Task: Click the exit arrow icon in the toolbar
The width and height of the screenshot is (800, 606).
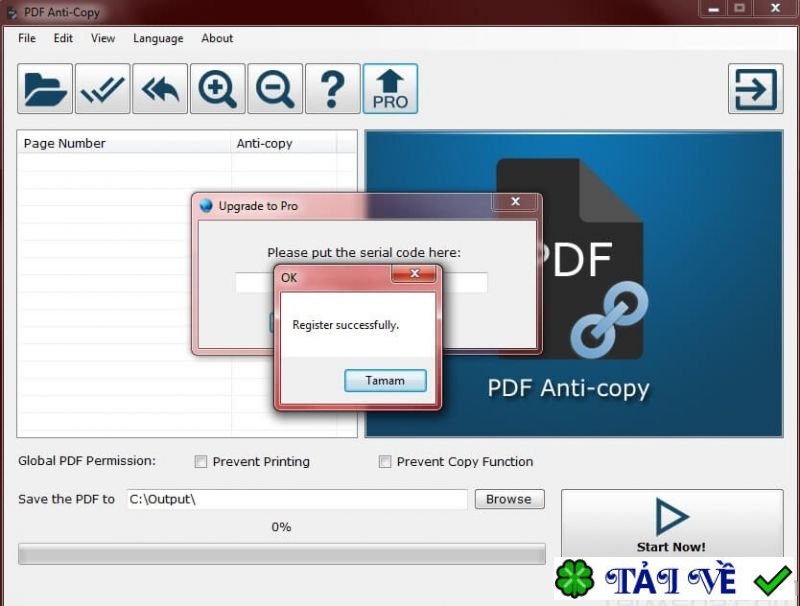Action: 756,89
